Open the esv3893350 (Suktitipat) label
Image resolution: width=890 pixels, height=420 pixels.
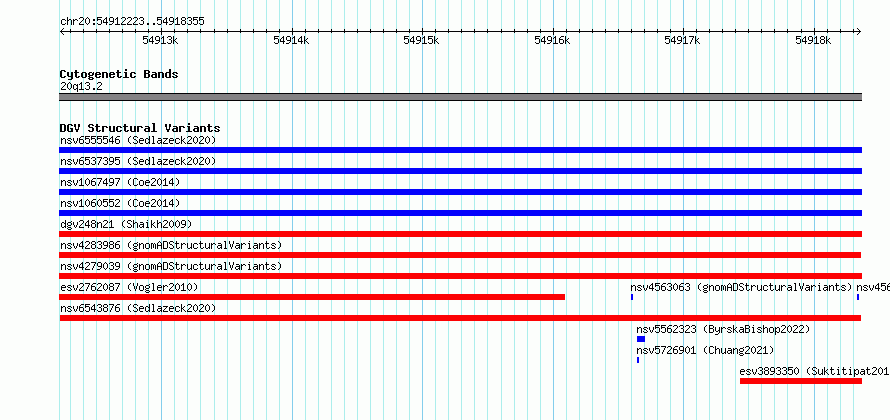(815, 371)
